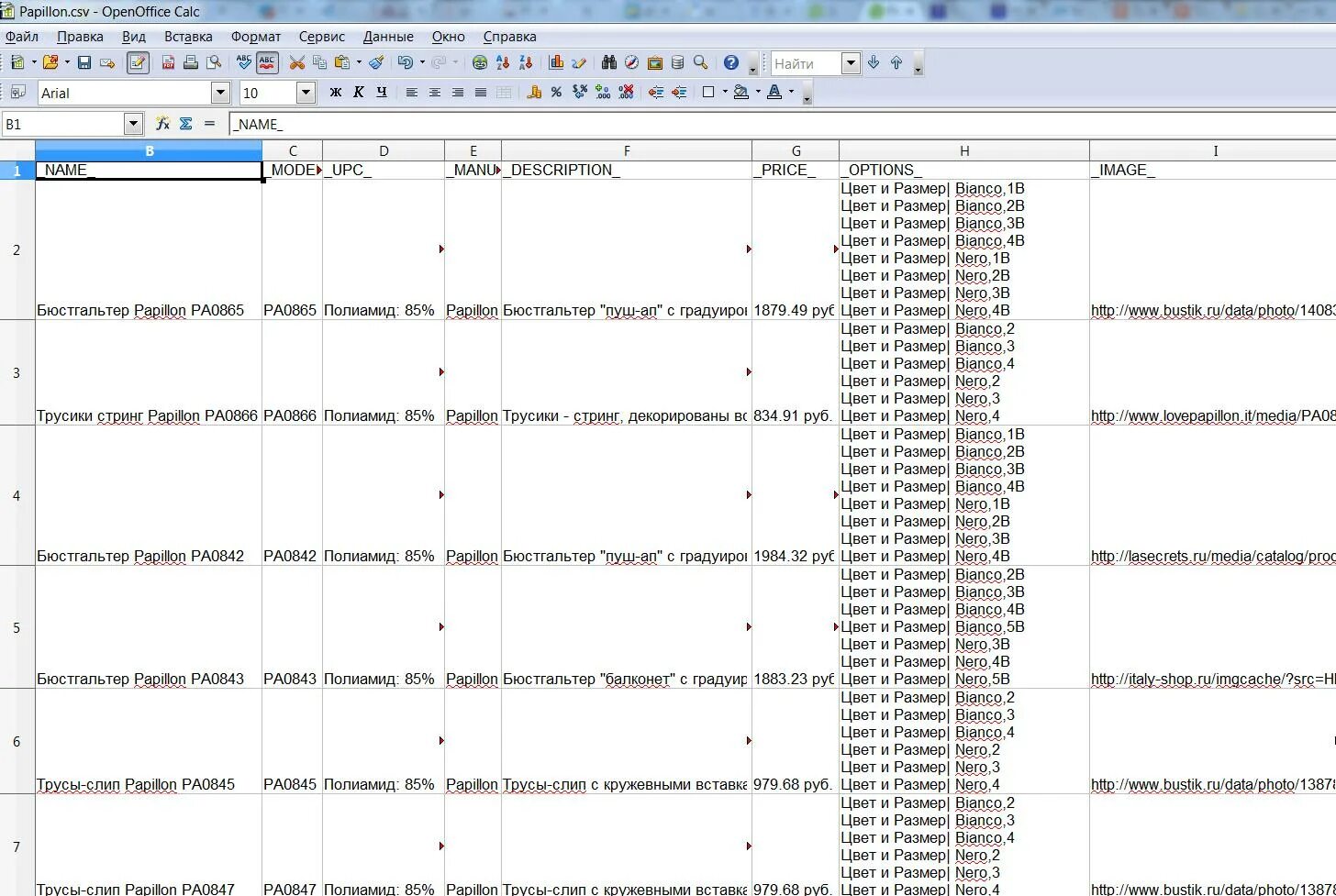Open the Данные menu

[388, 37]
